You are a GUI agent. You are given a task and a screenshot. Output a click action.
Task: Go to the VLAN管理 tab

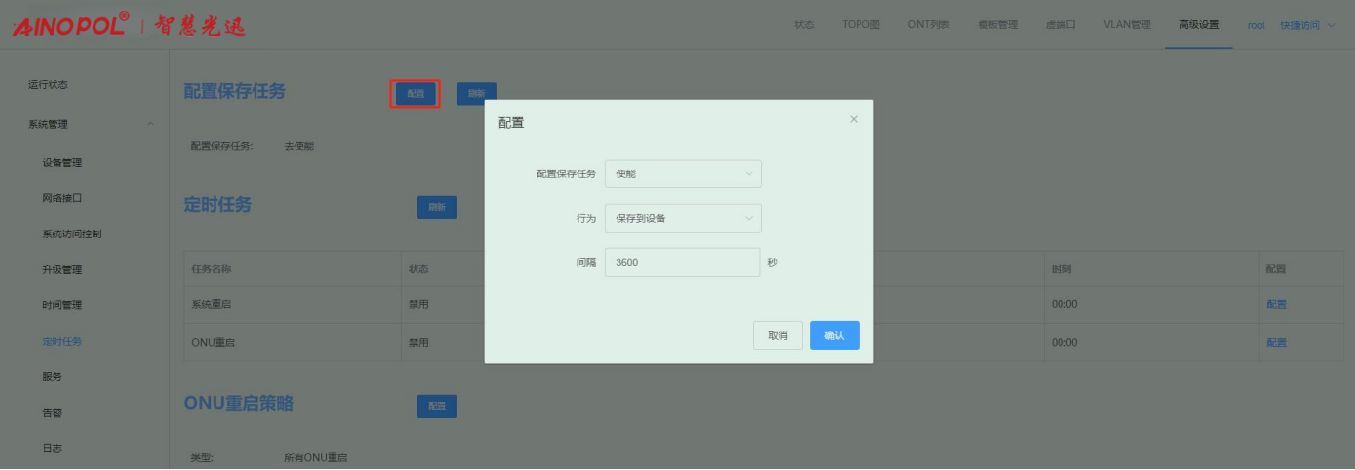click(1127, 25)
